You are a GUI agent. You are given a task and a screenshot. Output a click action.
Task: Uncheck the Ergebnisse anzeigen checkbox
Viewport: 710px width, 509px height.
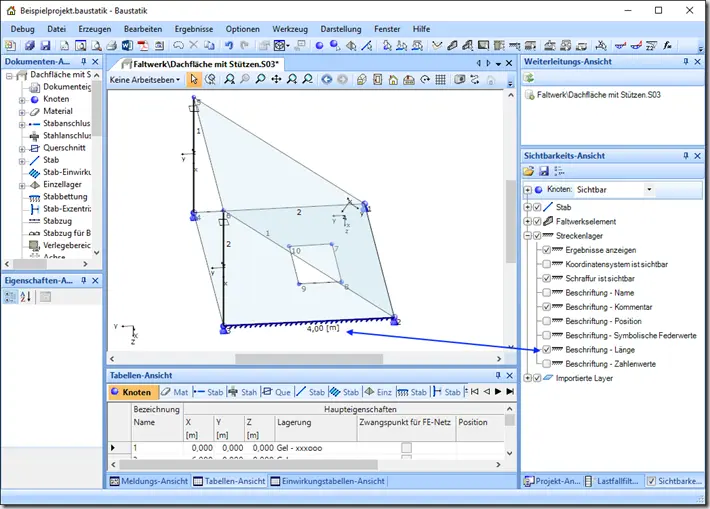(547, 250)
